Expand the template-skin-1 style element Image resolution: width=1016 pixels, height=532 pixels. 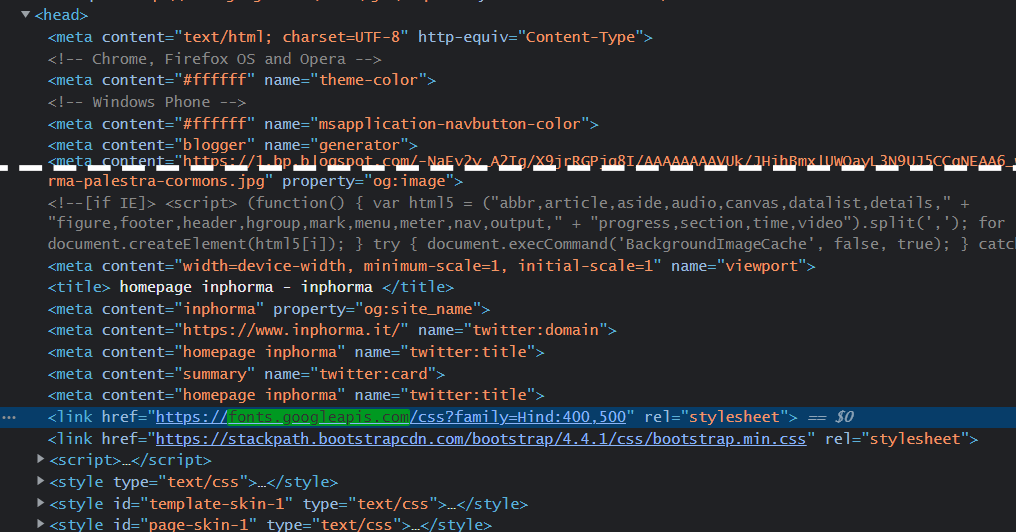[x=41, y=503]
